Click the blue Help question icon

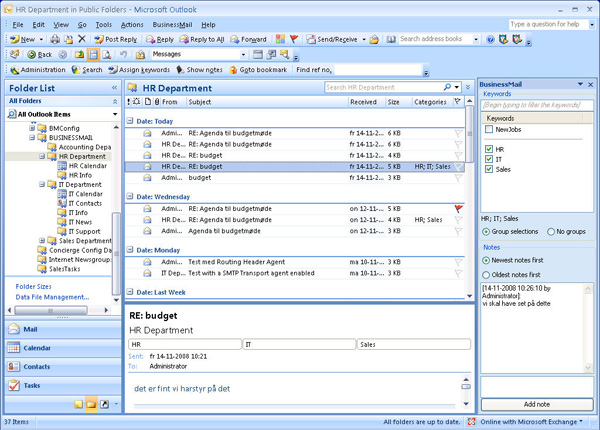(x=490, y=39)
